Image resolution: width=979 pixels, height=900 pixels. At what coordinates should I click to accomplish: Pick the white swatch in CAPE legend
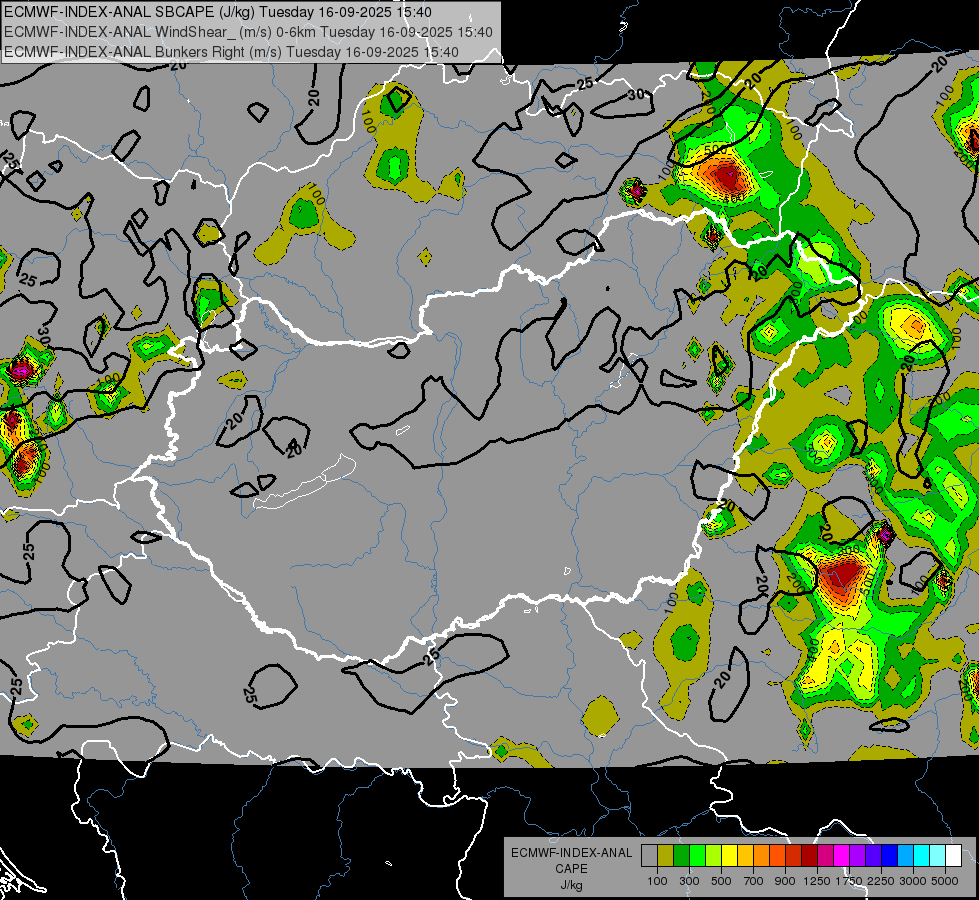point(953,855)
